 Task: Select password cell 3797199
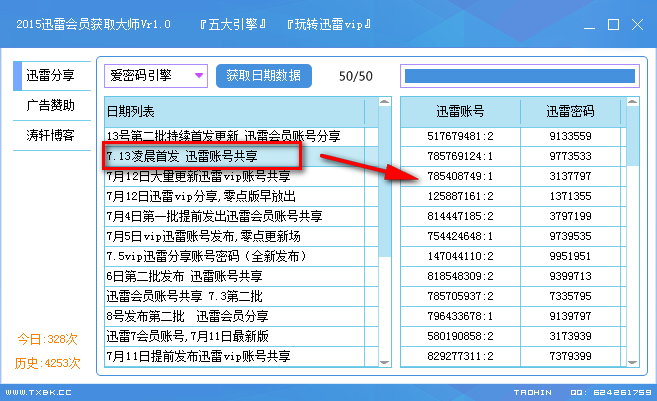click(570, 216)
